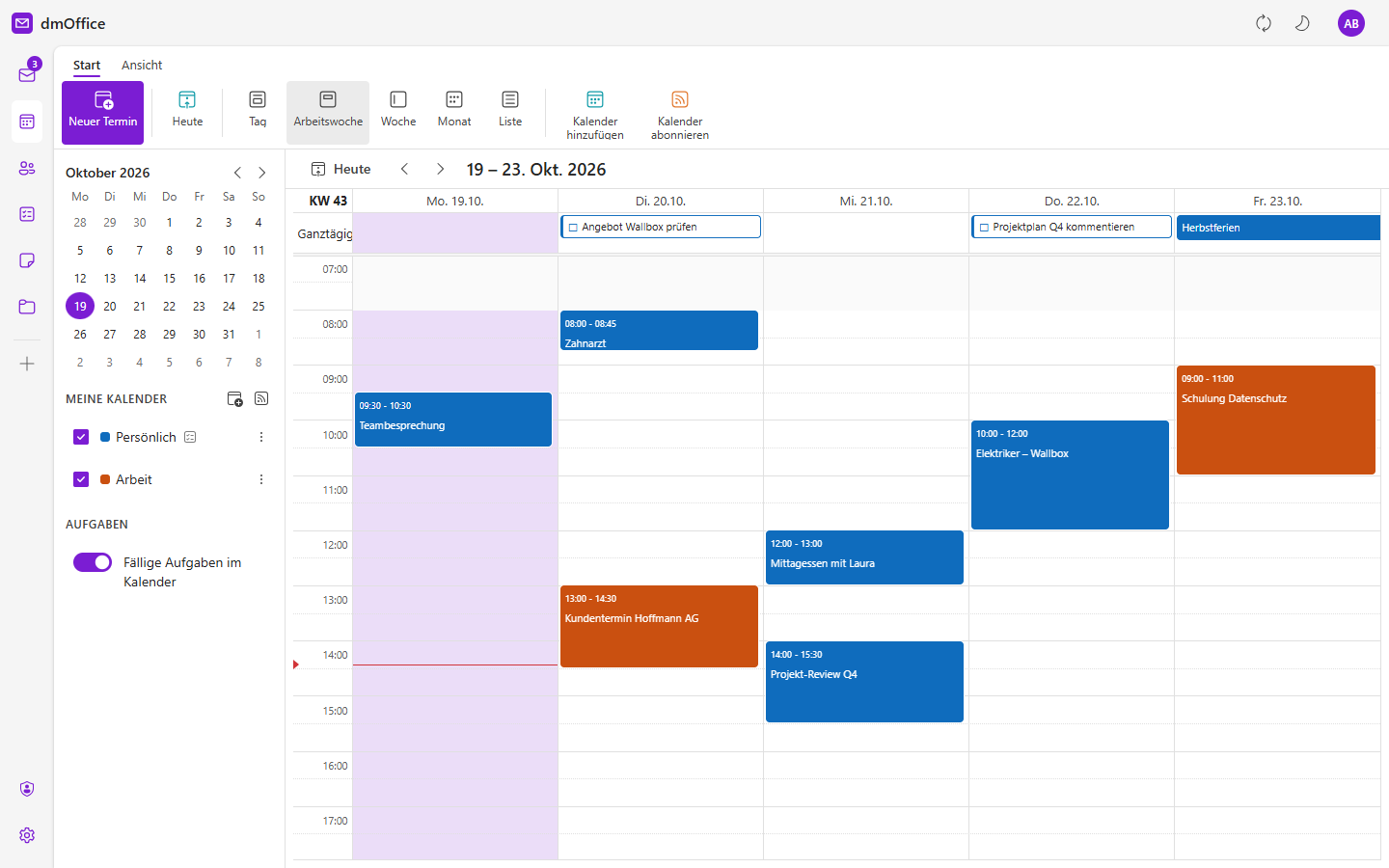The width and height of the screenshot is (1389, 868).
Task: Click Kalender hinzufügen in the ribbon
Action: tap(595, 115)
